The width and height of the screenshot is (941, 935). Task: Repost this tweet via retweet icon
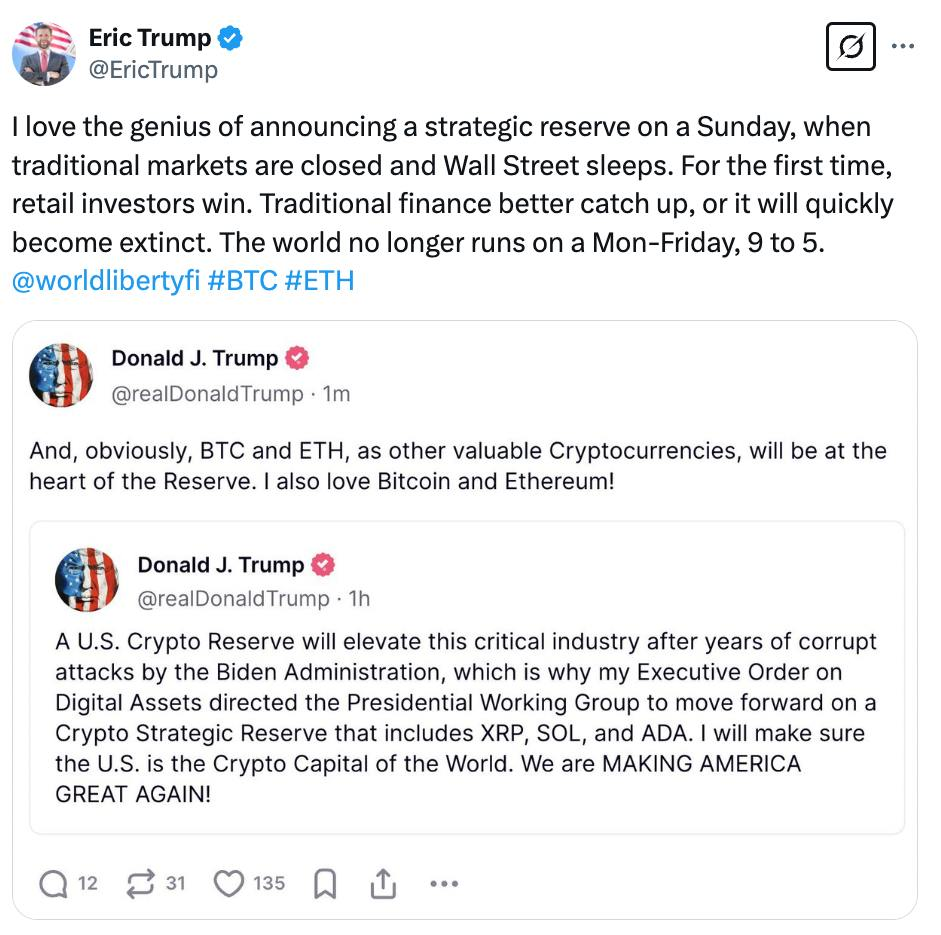141,883
